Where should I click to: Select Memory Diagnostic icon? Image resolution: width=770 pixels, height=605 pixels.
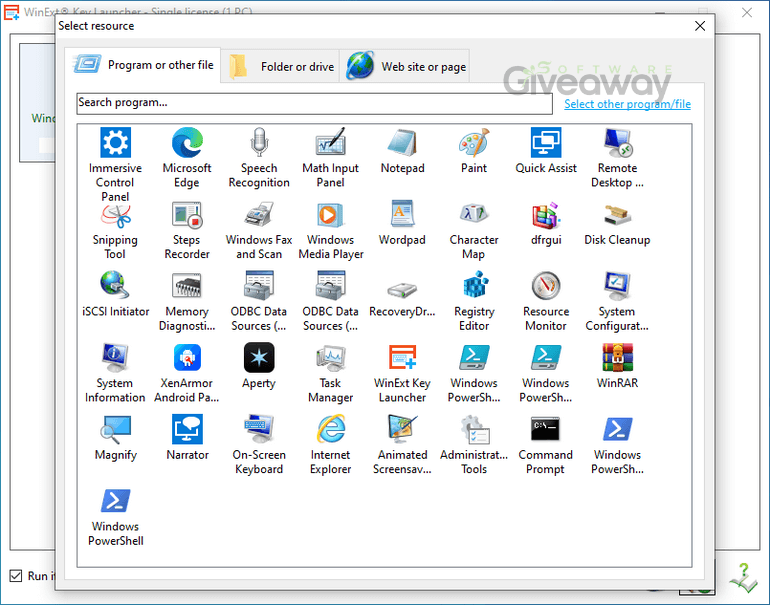click(187, 286)
